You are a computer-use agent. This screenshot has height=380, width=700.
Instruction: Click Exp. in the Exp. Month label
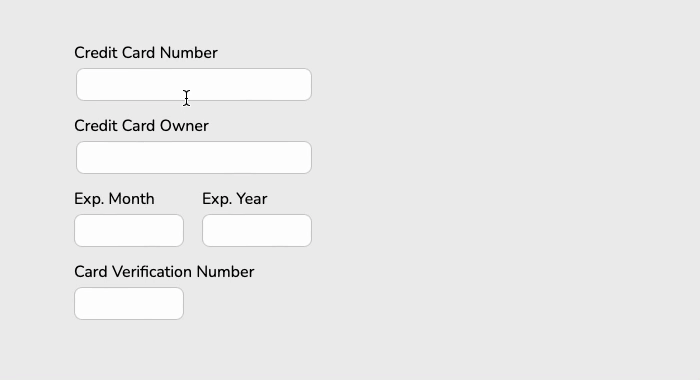tap(89, 199)
